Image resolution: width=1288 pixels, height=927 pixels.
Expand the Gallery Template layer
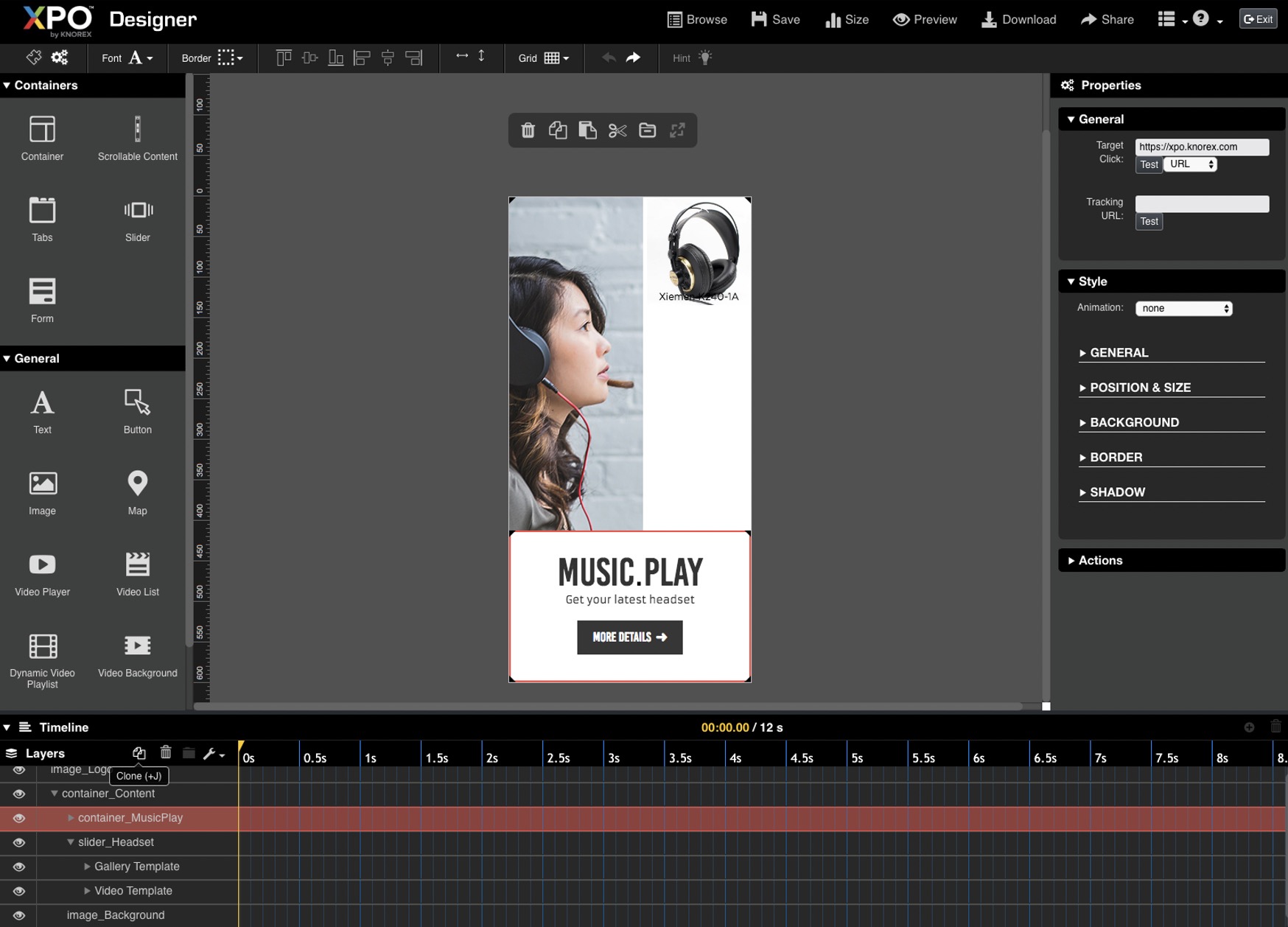(x=87, y=867)
